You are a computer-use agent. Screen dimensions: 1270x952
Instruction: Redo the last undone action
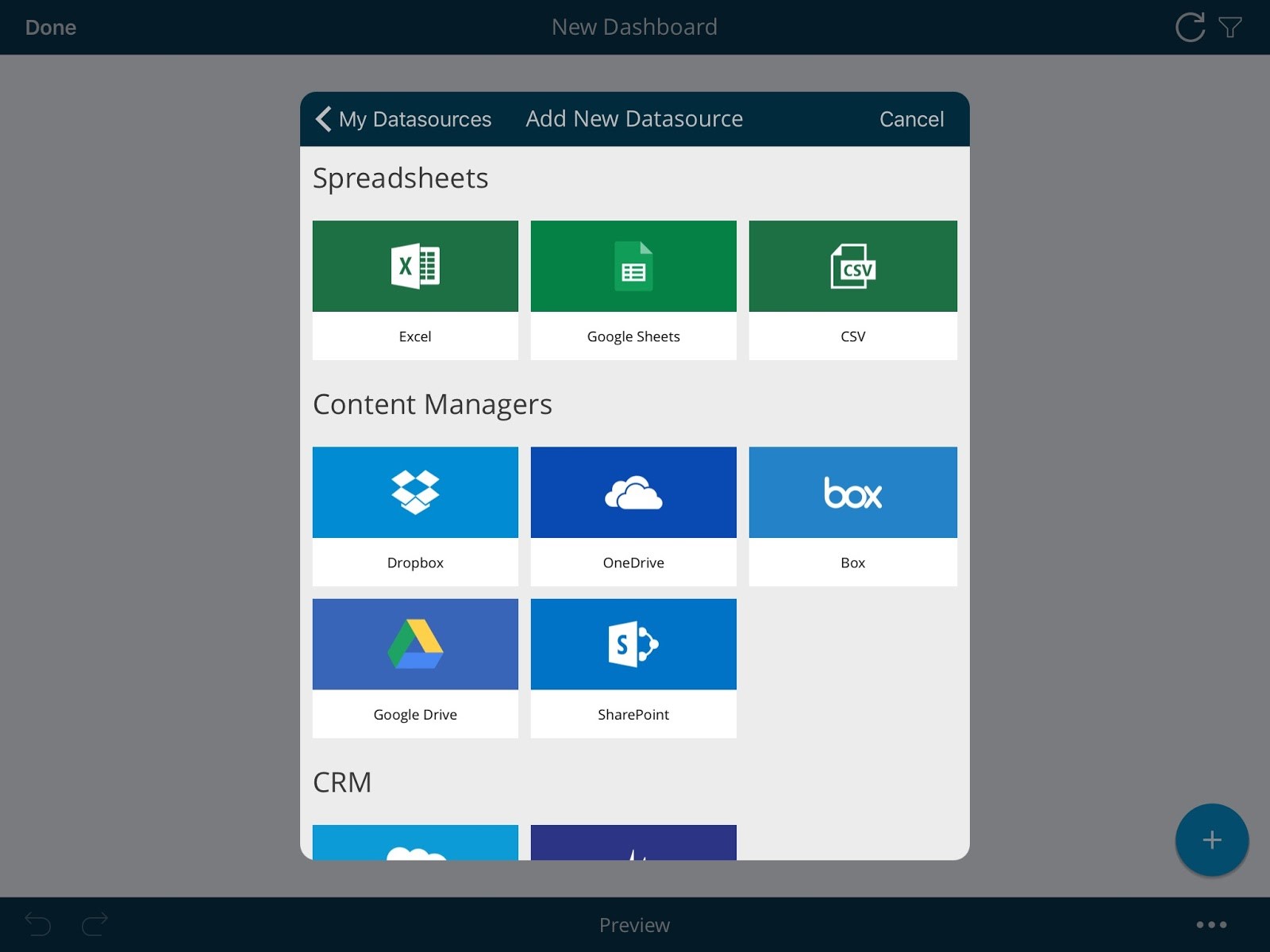coord(95,924)
